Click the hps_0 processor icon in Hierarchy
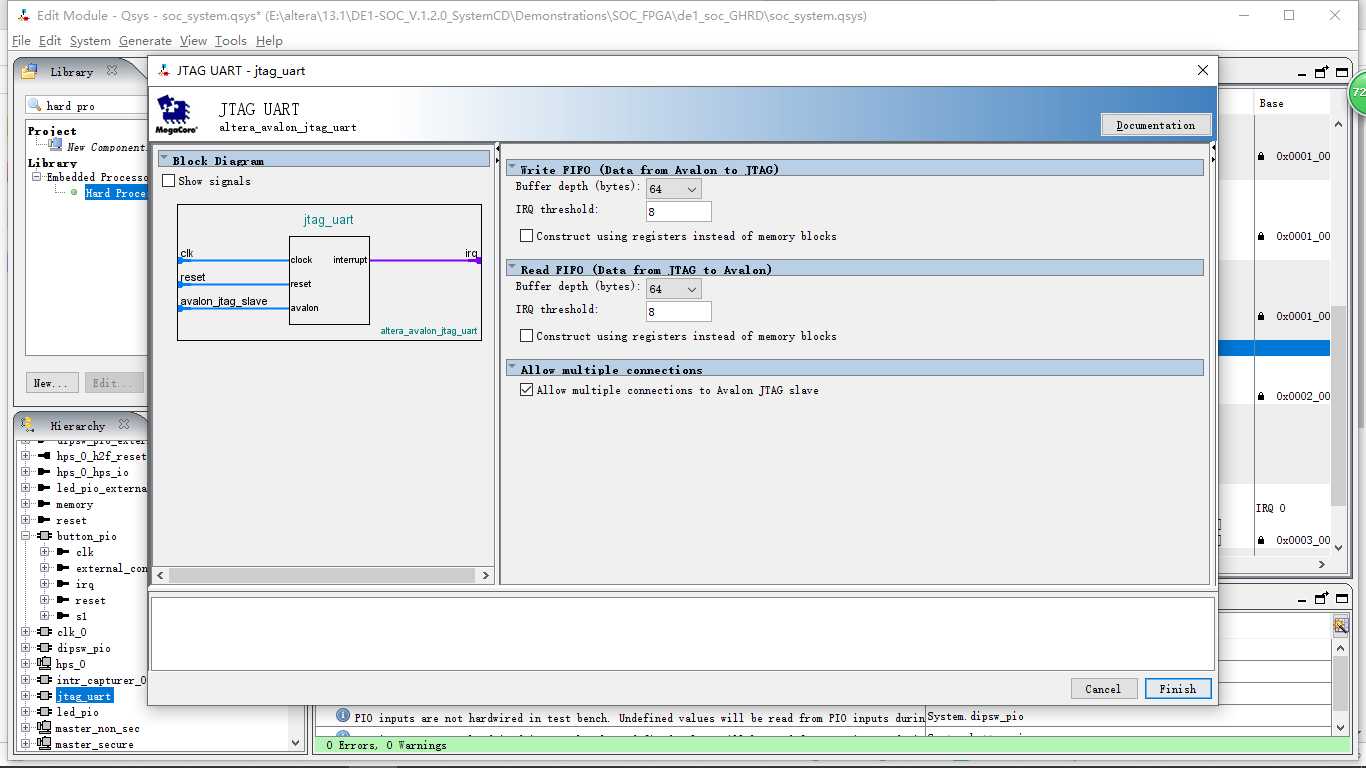Screen dimensions: 1366x768 [x=44, y=664]
